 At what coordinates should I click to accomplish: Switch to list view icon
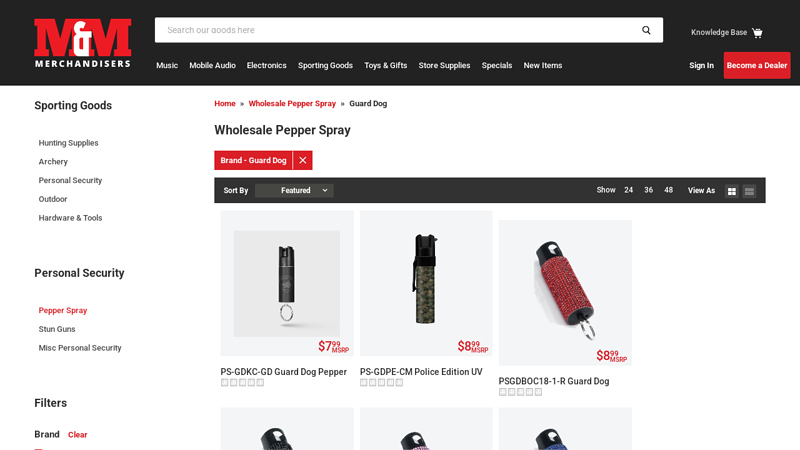point(749,191)
